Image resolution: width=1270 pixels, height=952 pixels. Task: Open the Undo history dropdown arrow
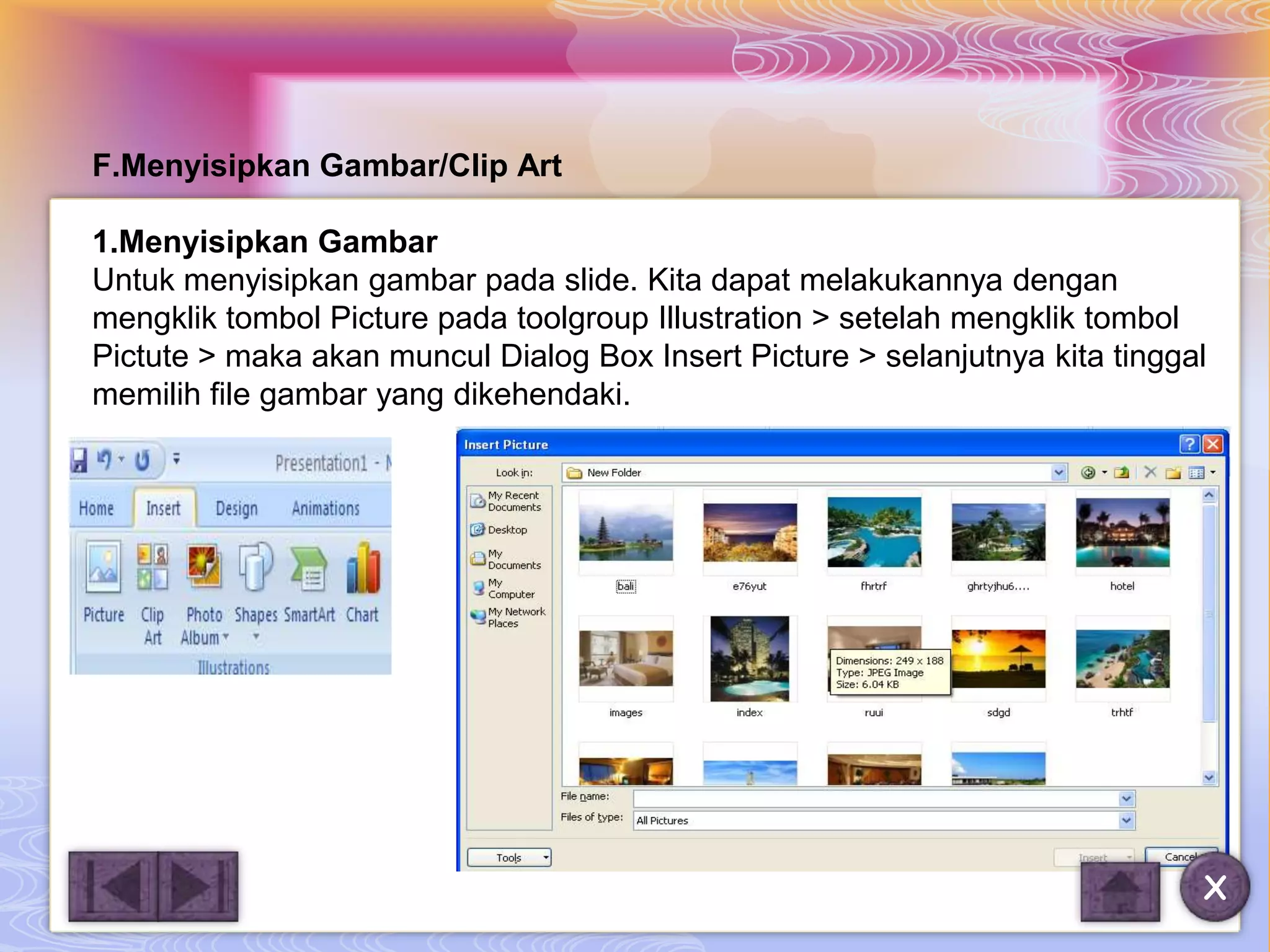[122, 459]
